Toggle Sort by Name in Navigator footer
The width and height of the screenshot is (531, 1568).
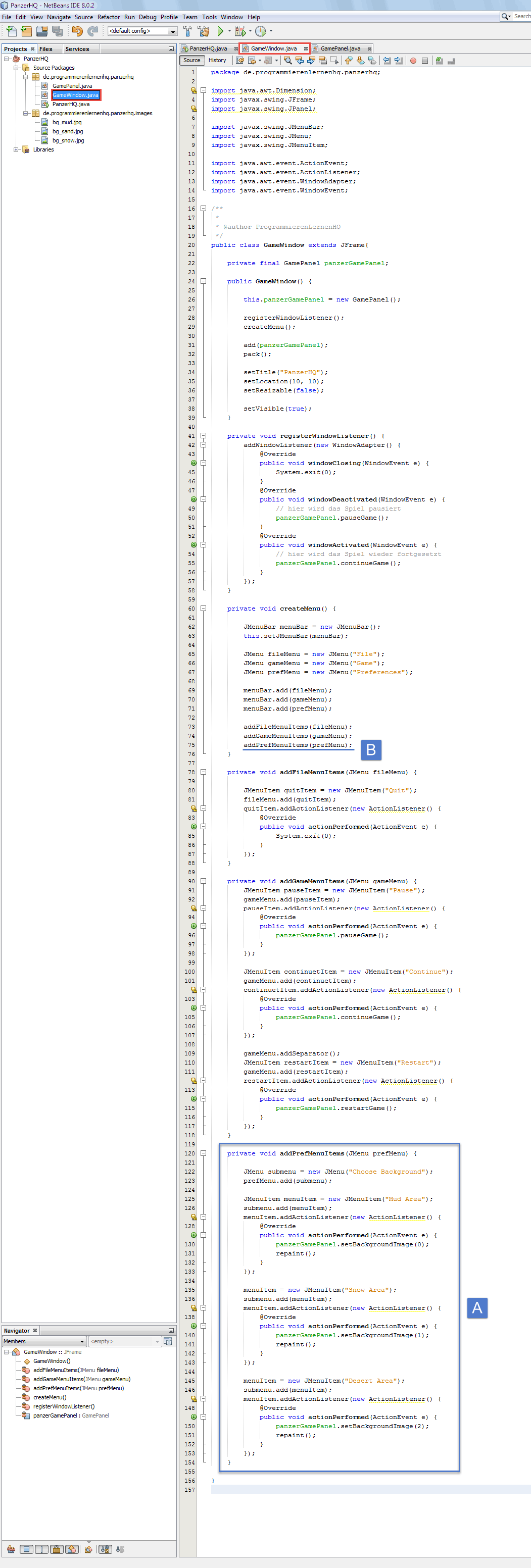pos(106,1549)
